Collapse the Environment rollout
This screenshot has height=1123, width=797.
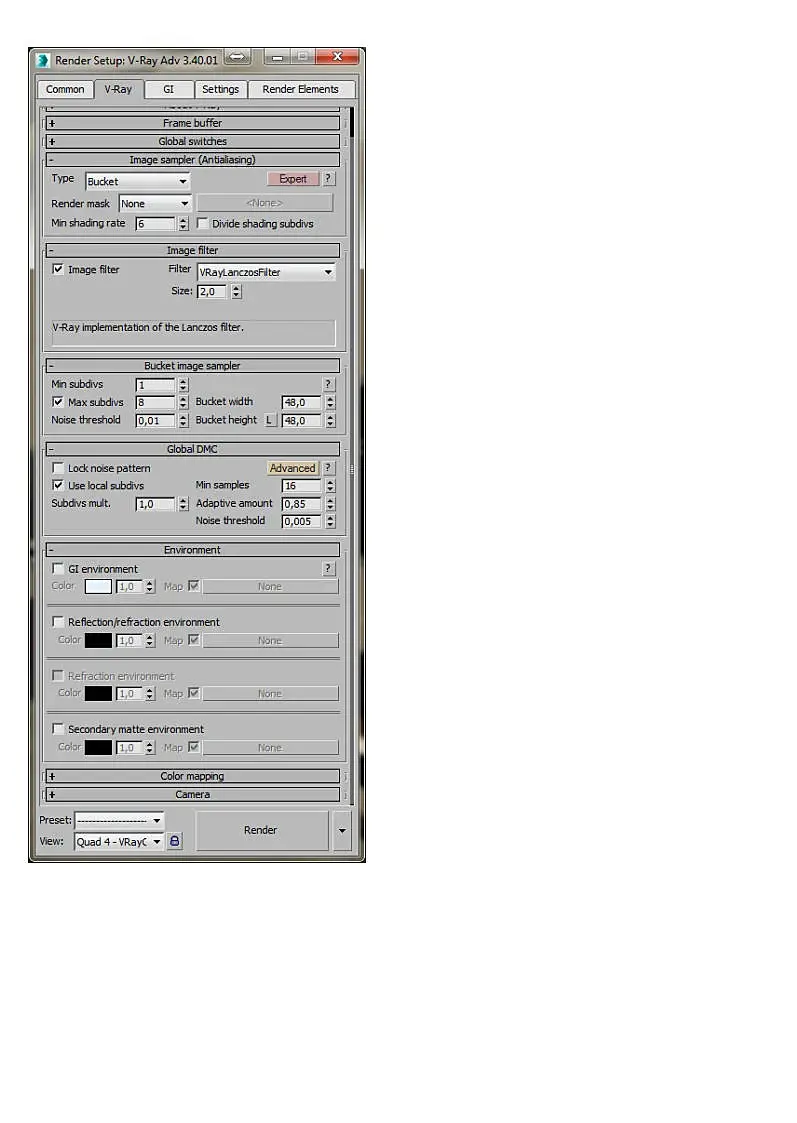point(193,550)
